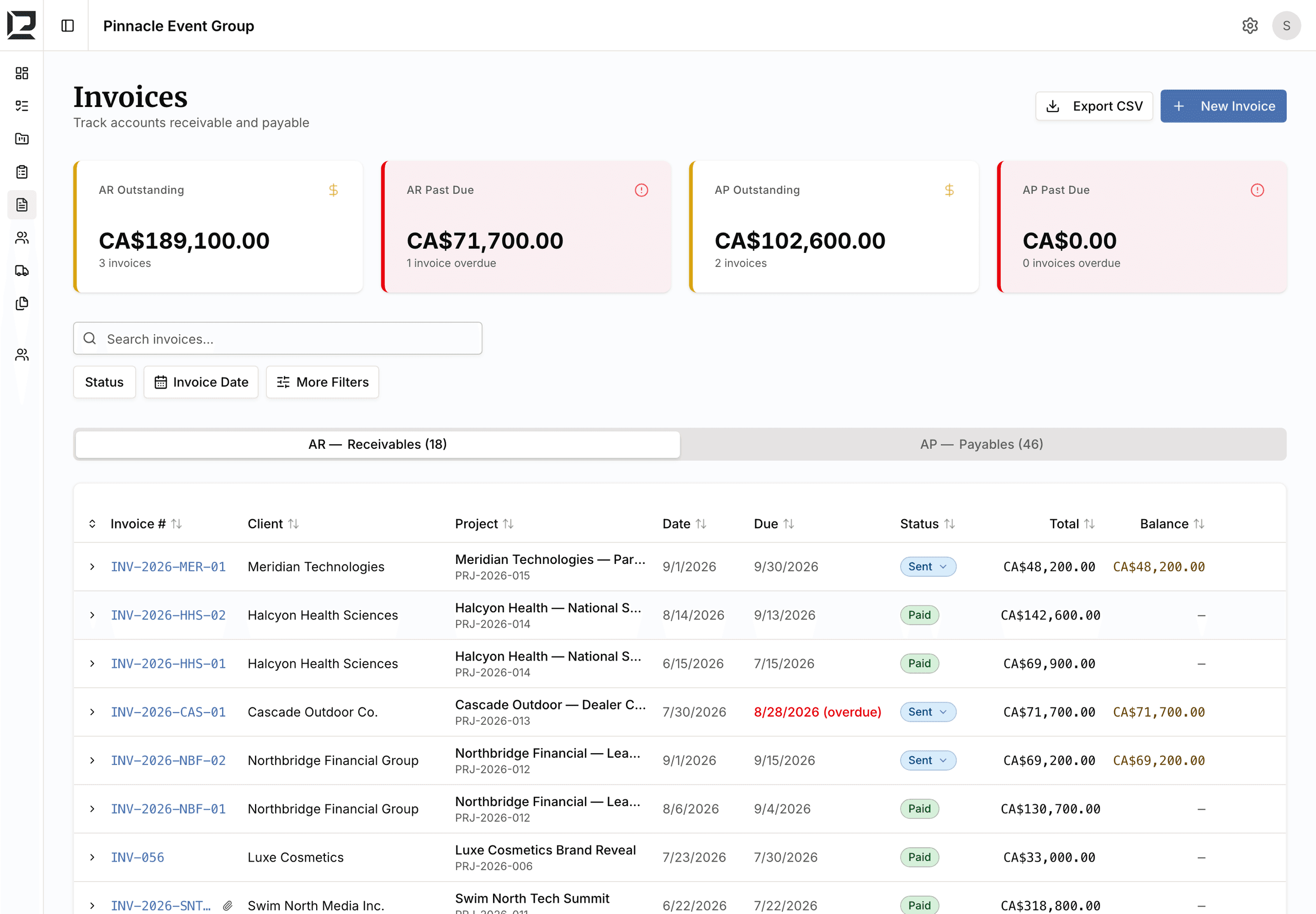Click the AP Past Due summary card
The image size is (1316, 914).
coord(1142,227)
